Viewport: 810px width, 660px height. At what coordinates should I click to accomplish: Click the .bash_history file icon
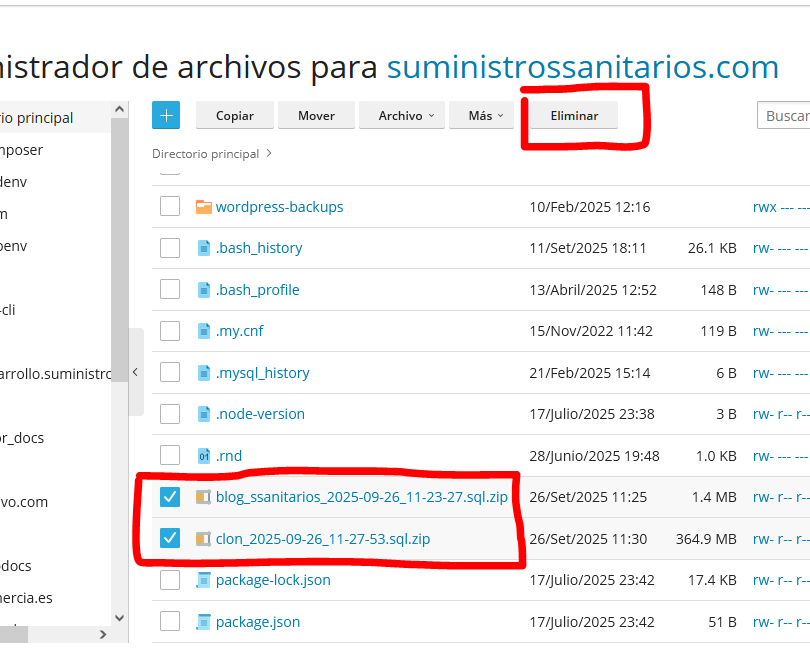[204, 248]
